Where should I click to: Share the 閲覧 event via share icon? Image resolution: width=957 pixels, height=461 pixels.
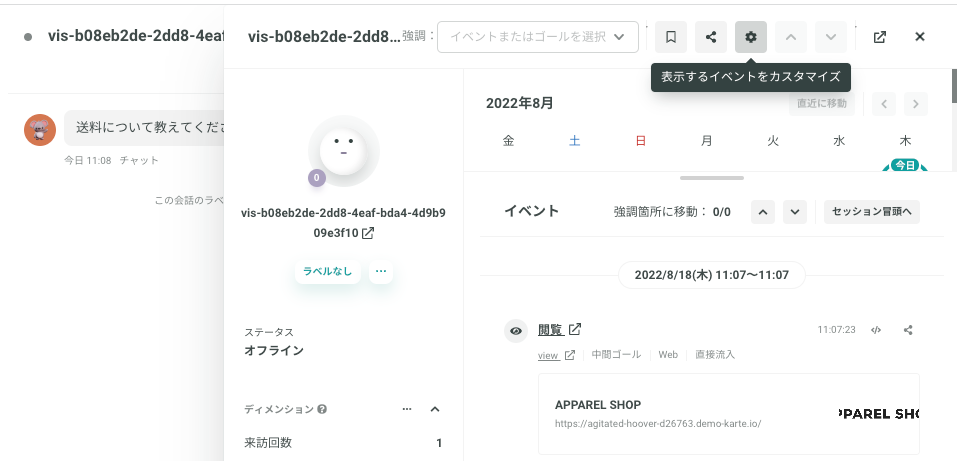click(x=908, y=330)
